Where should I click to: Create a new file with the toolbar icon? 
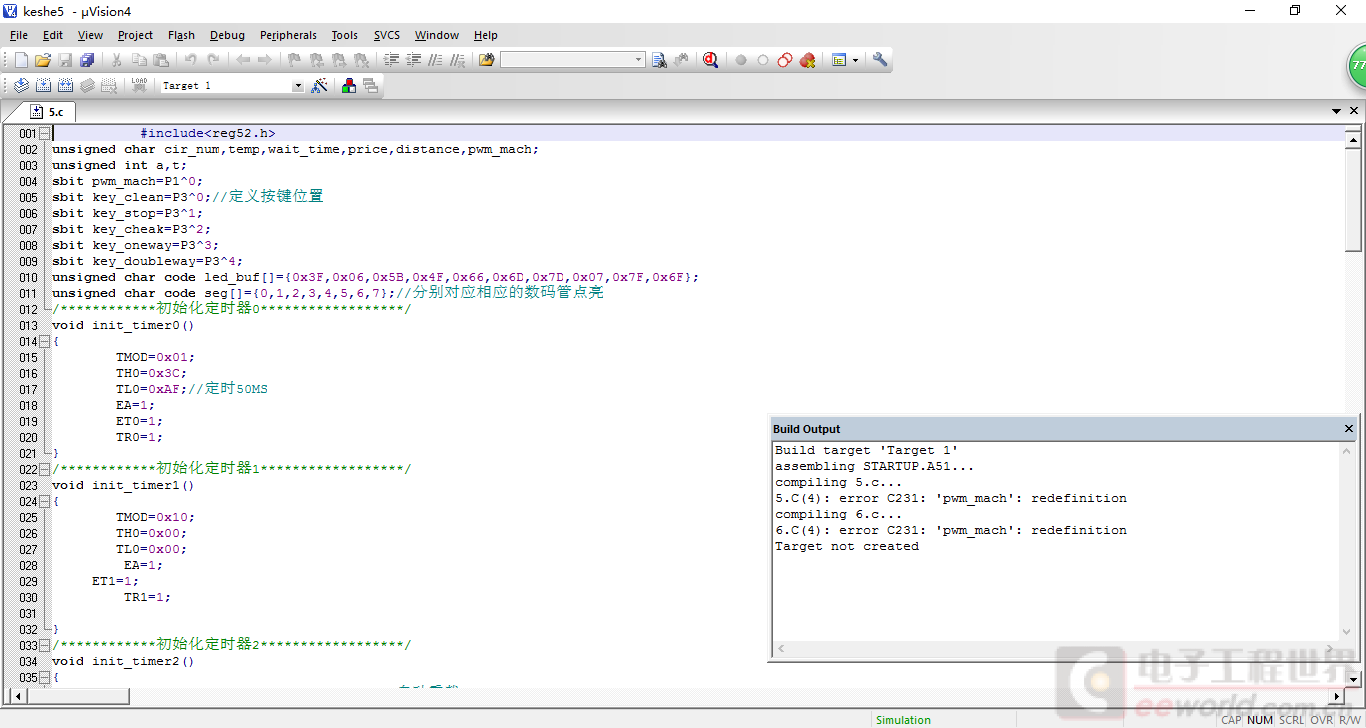21,60
